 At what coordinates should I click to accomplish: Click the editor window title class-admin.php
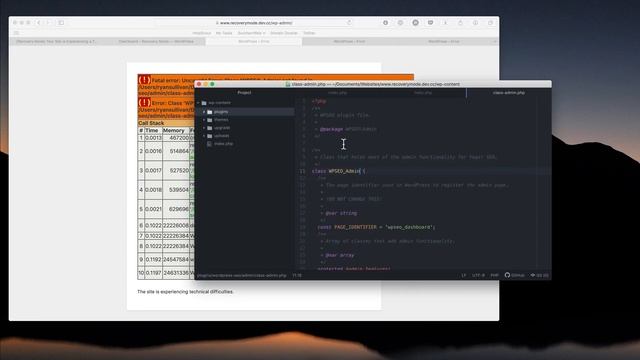[373, 84]
